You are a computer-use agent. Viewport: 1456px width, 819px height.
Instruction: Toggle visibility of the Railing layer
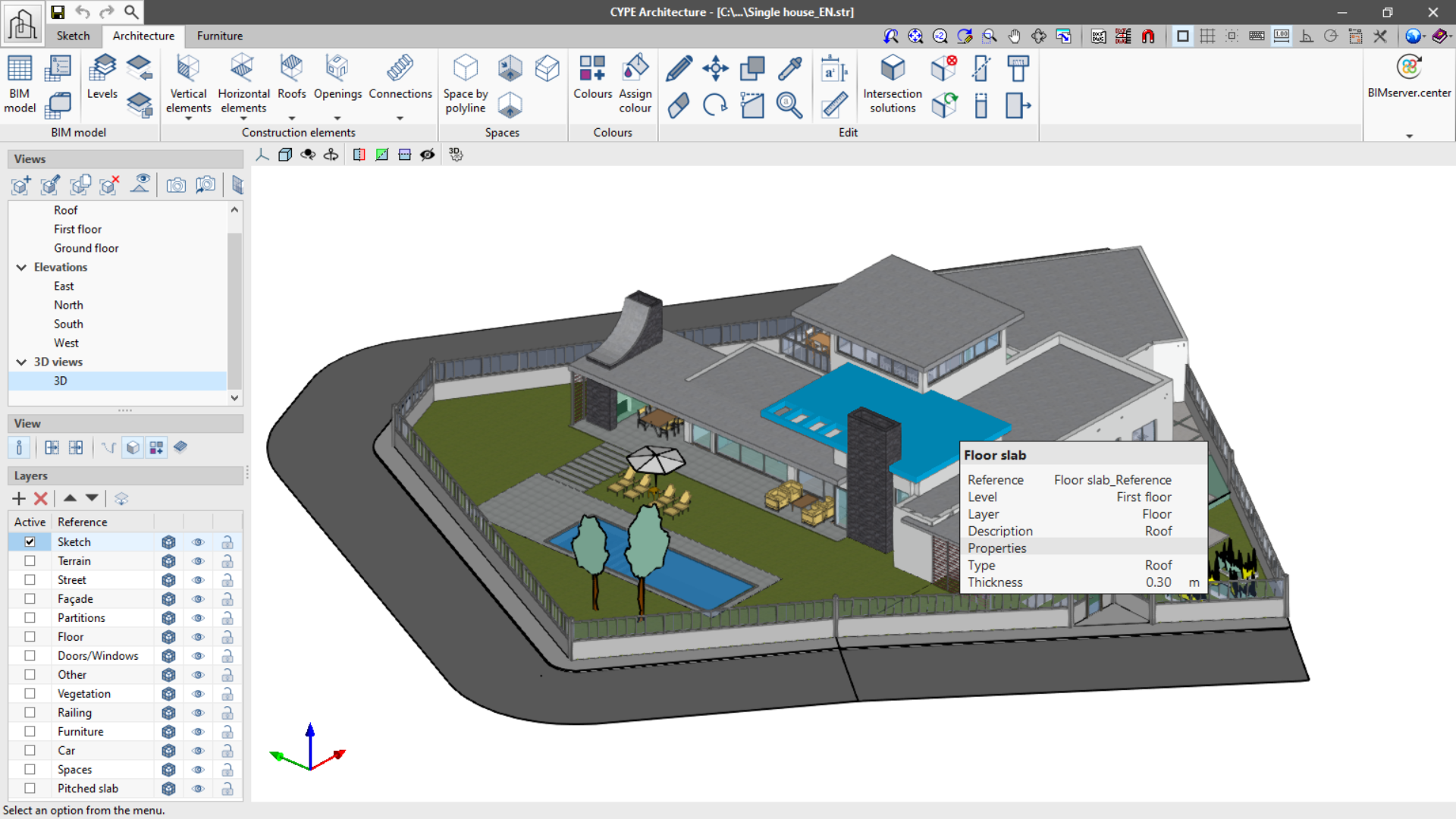coord(198,713)
